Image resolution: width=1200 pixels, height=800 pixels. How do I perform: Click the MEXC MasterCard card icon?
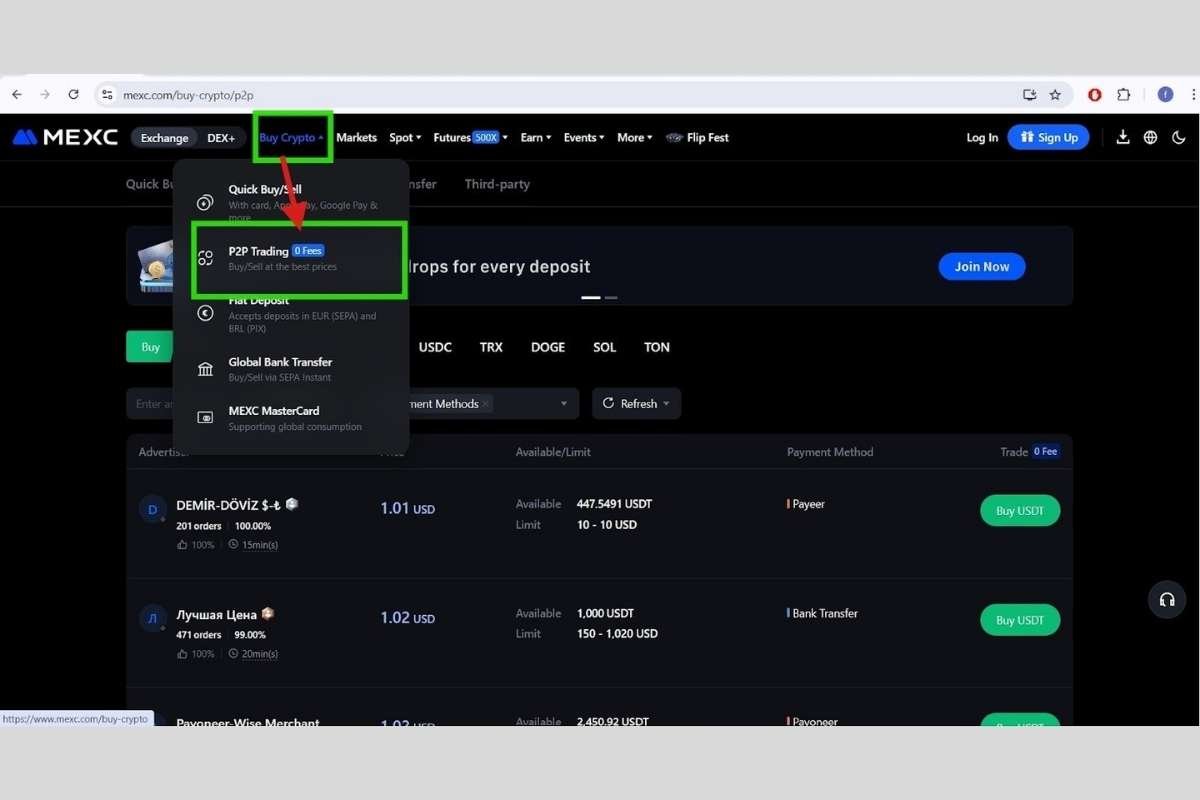(204, 417)
